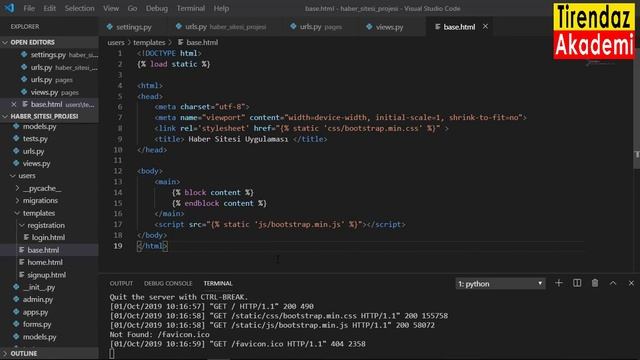Collapse the Open Editors section
This screenshot has height=360, width=640.
49,42
